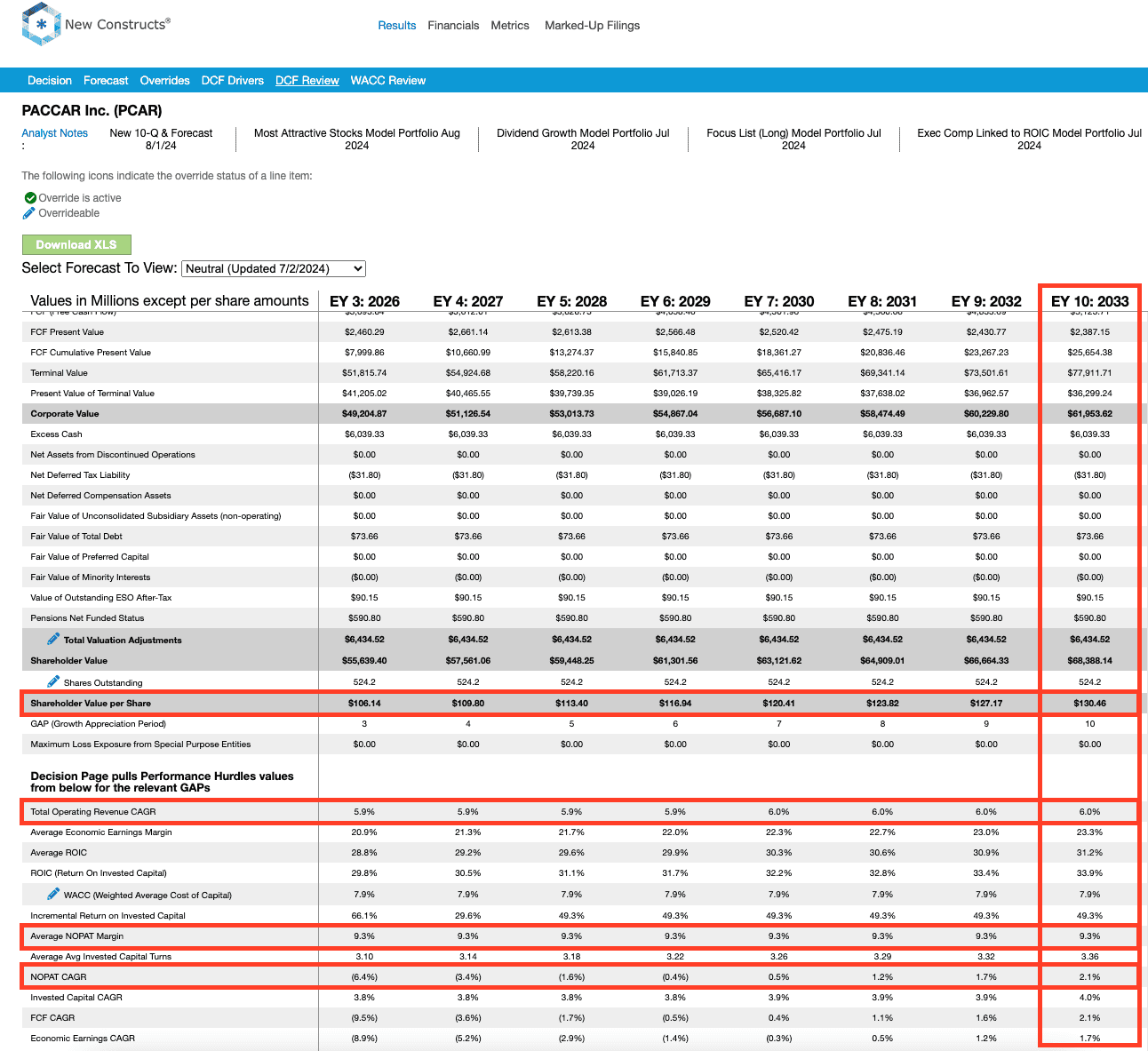The image size is (1148, 1051).
Task: Click the Average ROIC row label
Action: 59,853
